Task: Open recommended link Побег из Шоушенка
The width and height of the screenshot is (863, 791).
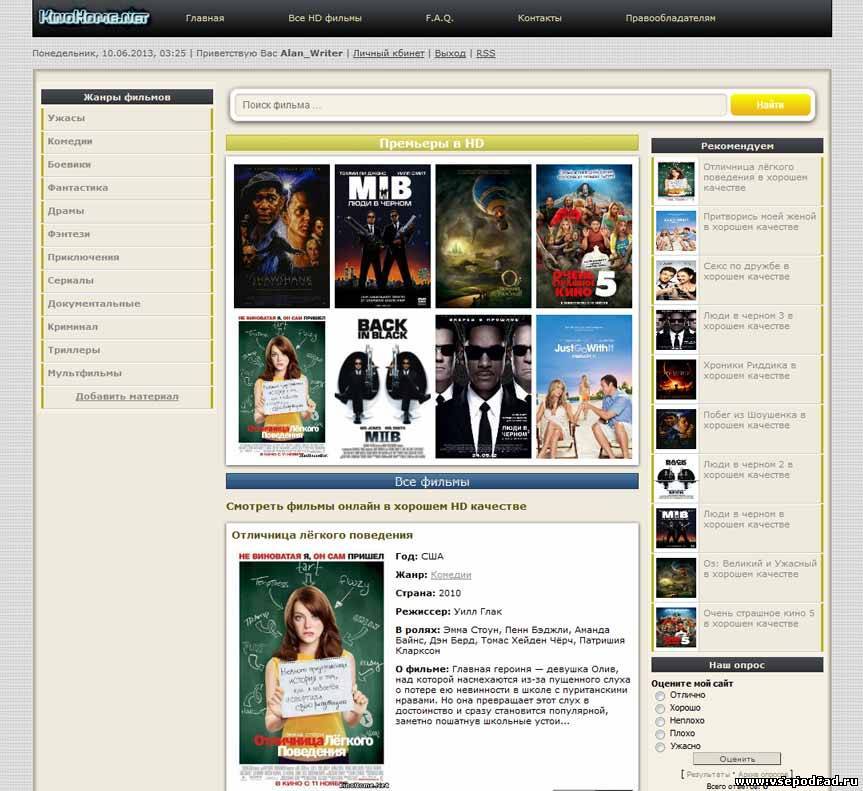Action: (x=754, y=420)
